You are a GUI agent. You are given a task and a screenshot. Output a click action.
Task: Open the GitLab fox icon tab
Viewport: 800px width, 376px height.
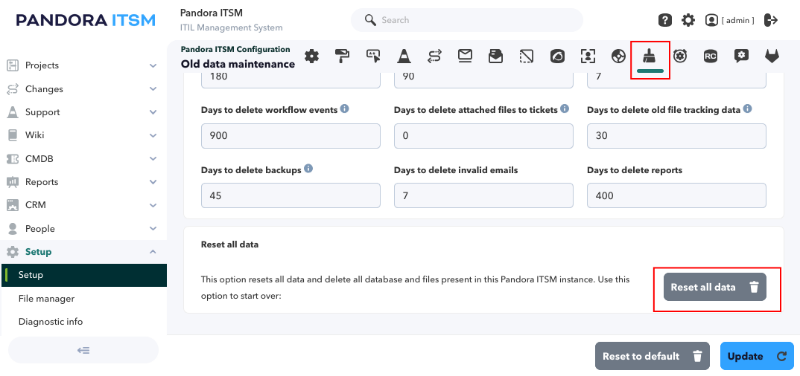[772, 56]
